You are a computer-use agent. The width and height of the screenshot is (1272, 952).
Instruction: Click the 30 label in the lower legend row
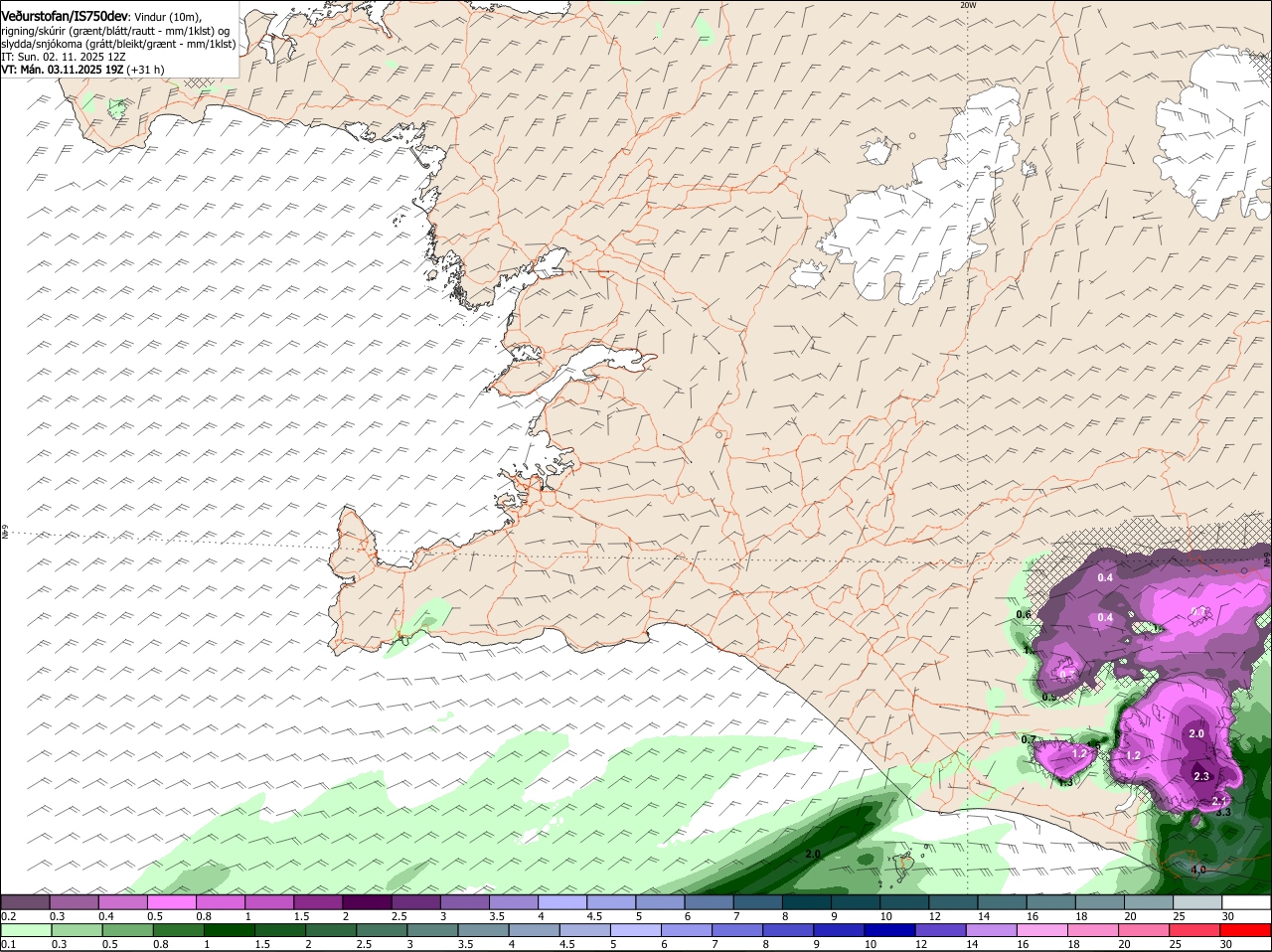(1225, 944)
